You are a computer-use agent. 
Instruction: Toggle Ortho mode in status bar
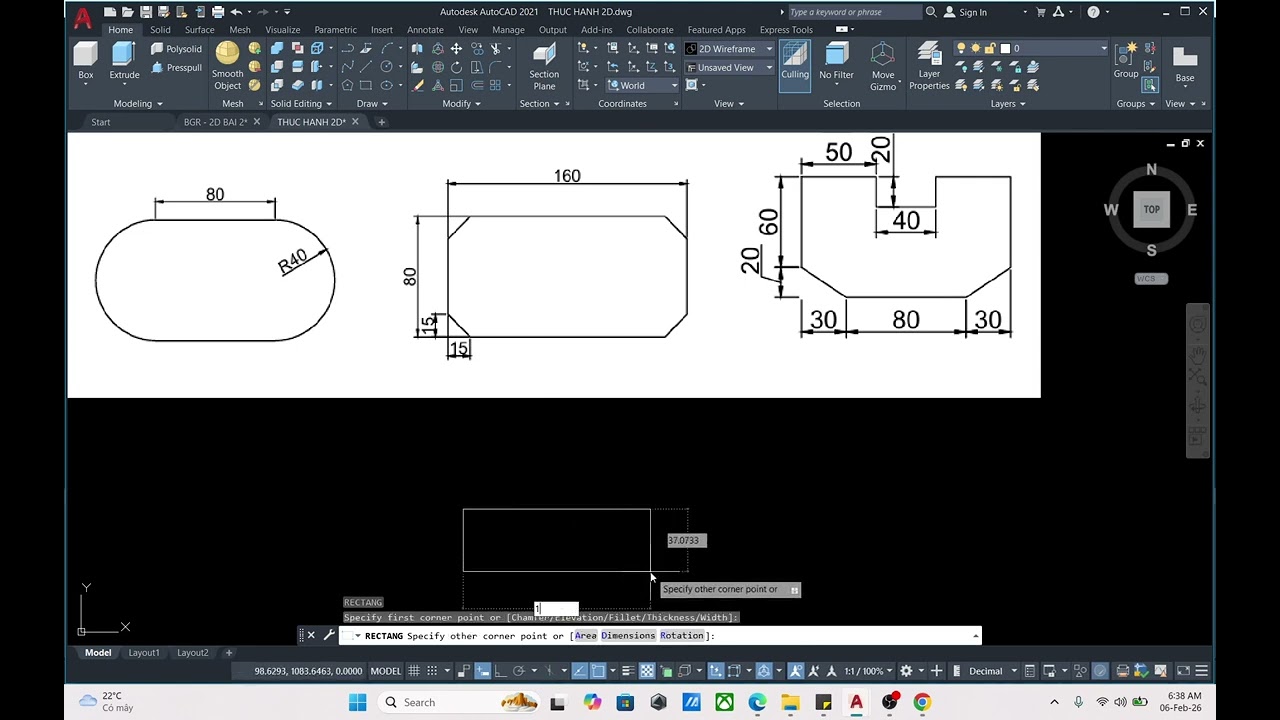(x=501, y=671)
